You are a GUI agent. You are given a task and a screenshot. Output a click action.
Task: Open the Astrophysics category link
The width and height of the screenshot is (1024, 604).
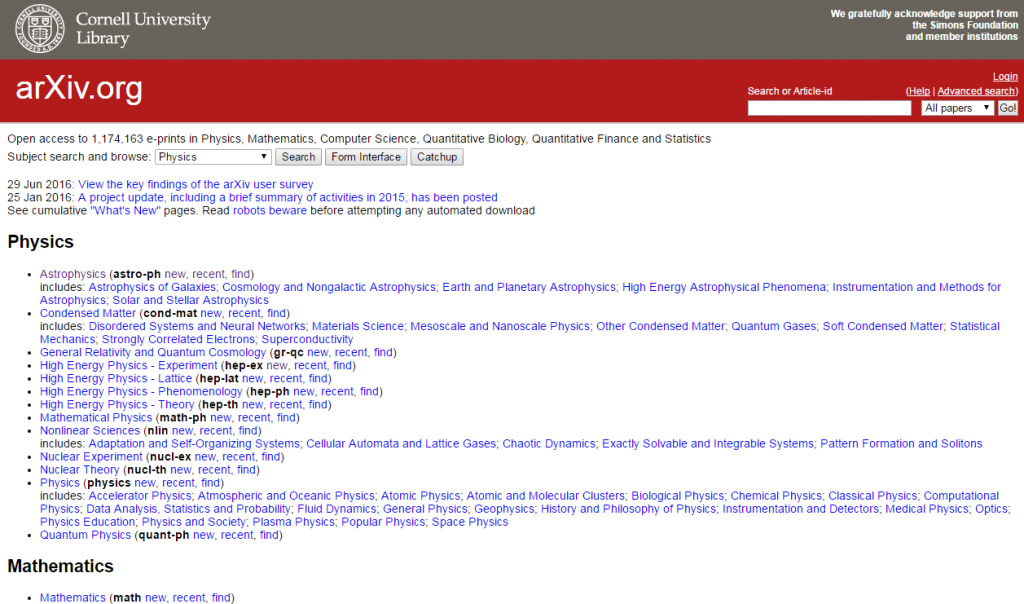72,274
